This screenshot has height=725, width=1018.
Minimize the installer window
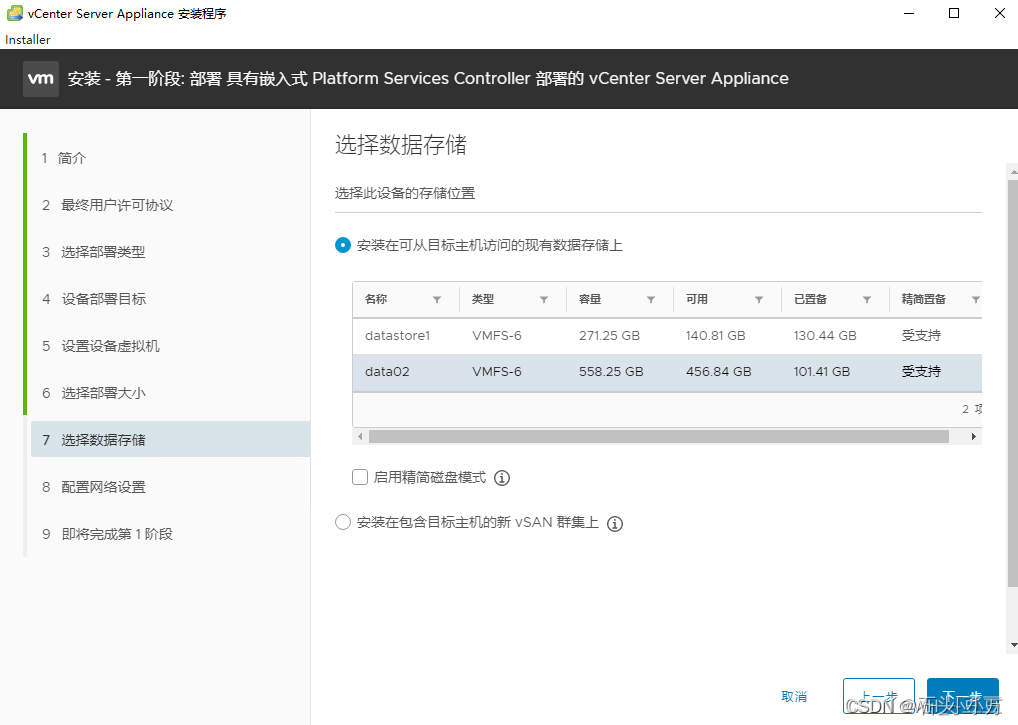(909, 13)
